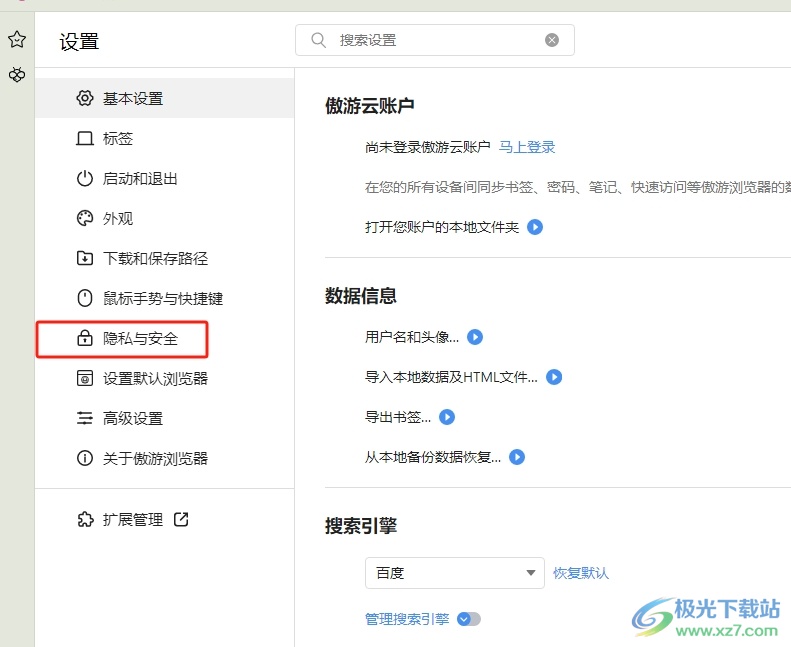The height and width of the screenshot is (647, 791).
Task: Open 外观 appearance settings
Action: pos(164,218)
